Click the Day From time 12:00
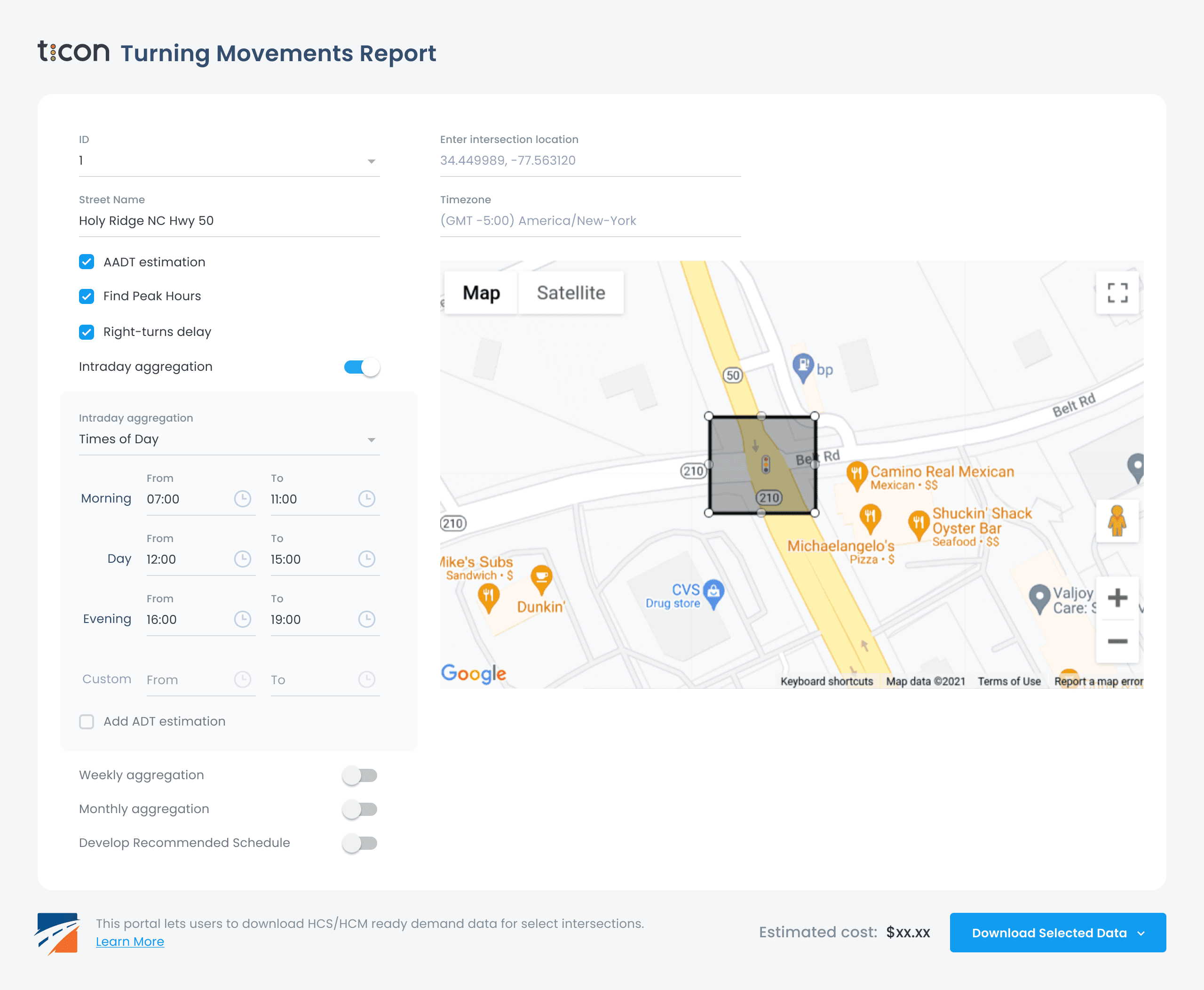This screenshot has height=990, width=1204. (161, 559)
